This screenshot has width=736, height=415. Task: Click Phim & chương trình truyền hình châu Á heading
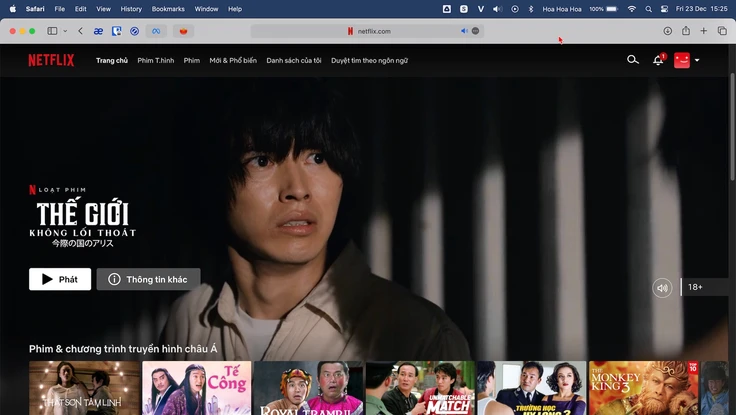(123, 349)
